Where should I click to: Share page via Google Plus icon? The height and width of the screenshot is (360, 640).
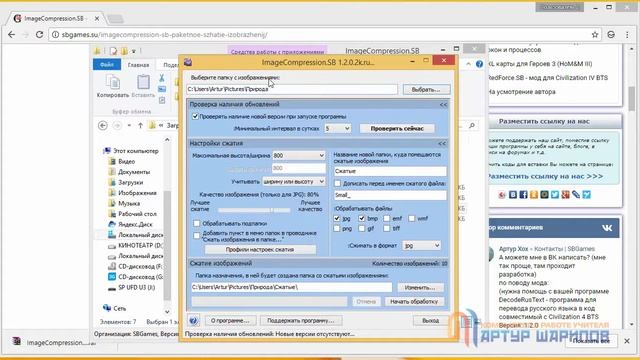click(x=565, y=195)
